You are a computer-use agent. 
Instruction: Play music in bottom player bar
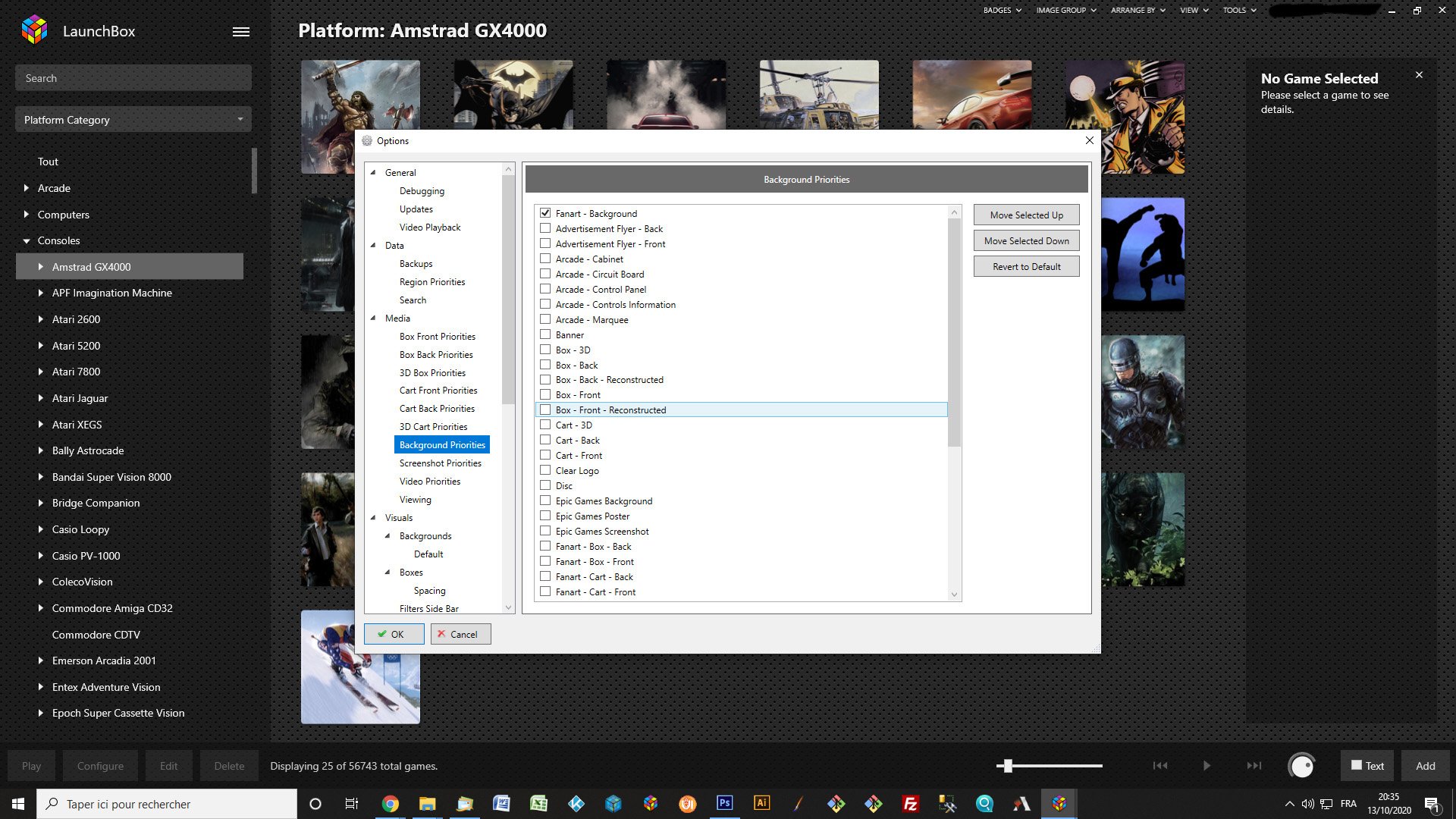click(1207, 766)
